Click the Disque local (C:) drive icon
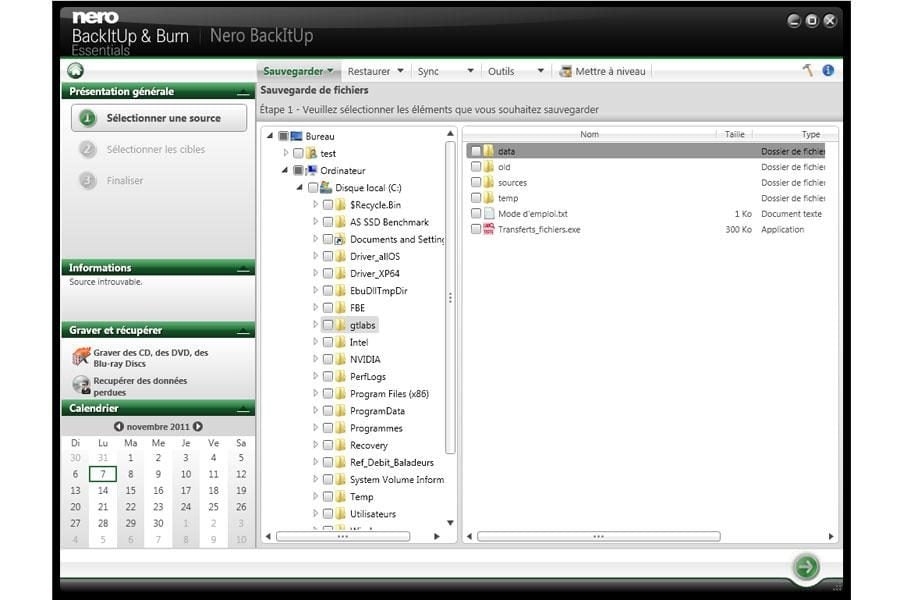This screenshot has width=900, height=600. click(326, 188)
